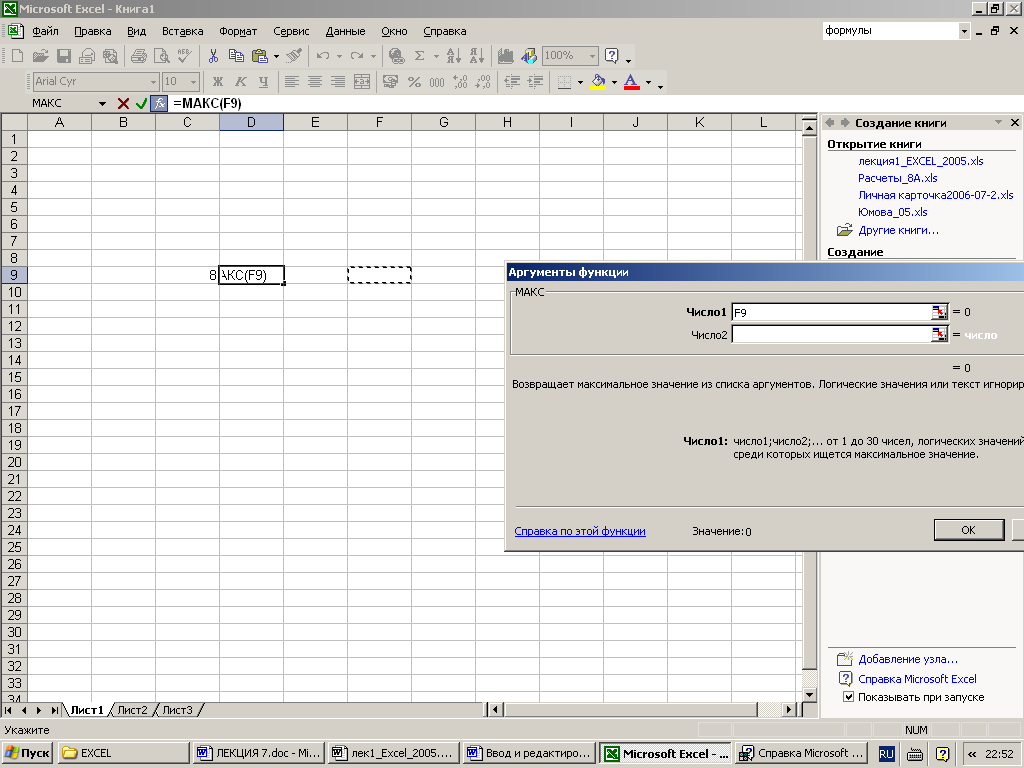Apply the red Font Color A
This screenshot has width=1024, height=768.
(632, 82)
